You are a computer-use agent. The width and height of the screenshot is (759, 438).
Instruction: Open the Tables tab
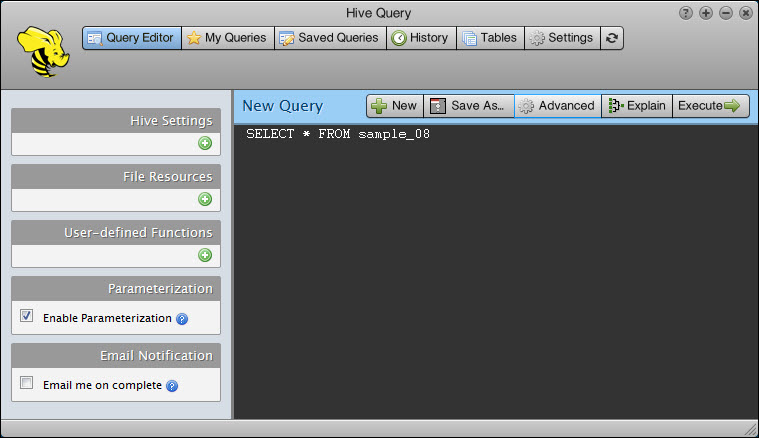[x=489, y=38]
